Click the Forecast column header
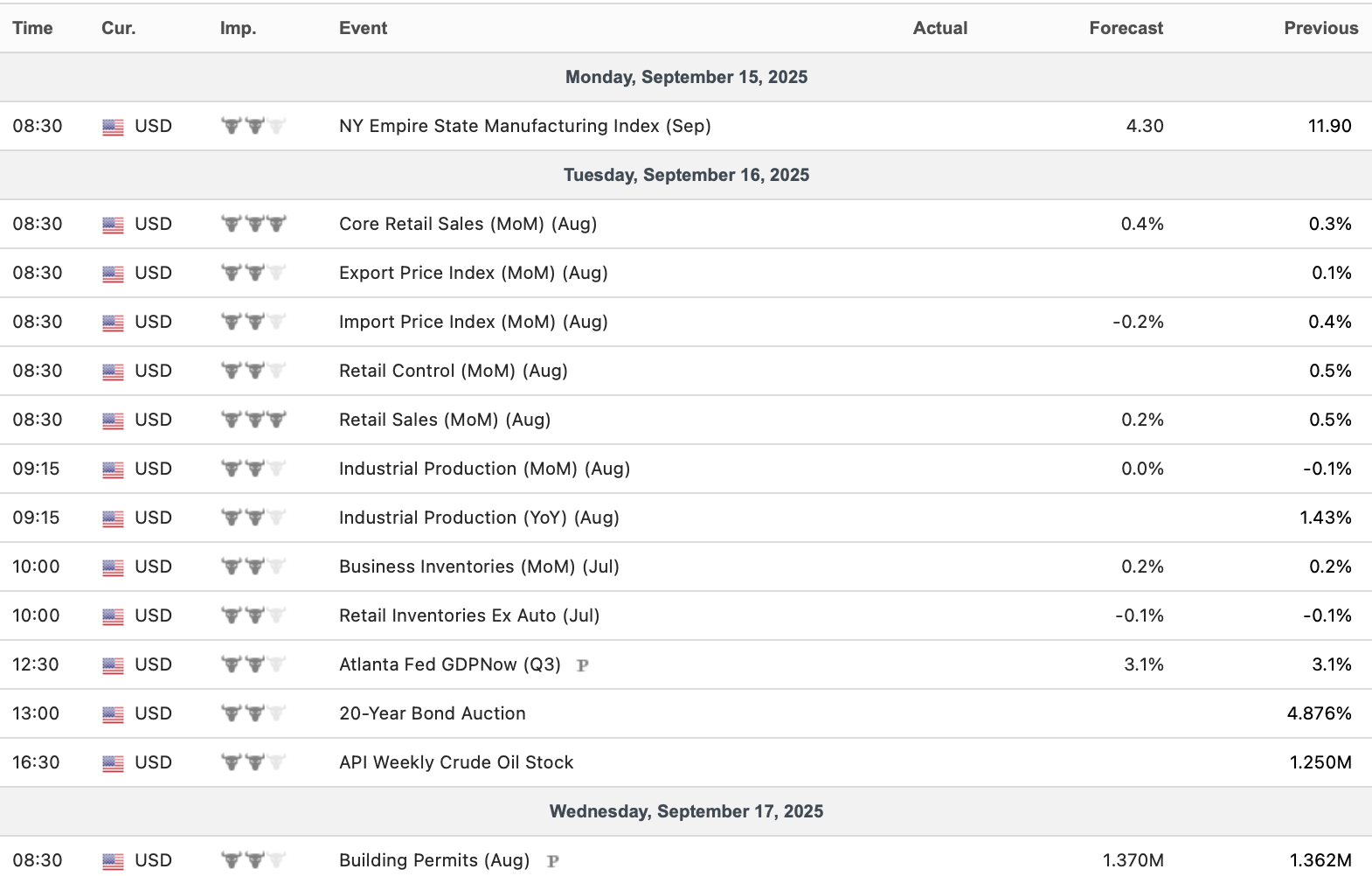Screen dimensions: 1372x876 point(1126,28)
